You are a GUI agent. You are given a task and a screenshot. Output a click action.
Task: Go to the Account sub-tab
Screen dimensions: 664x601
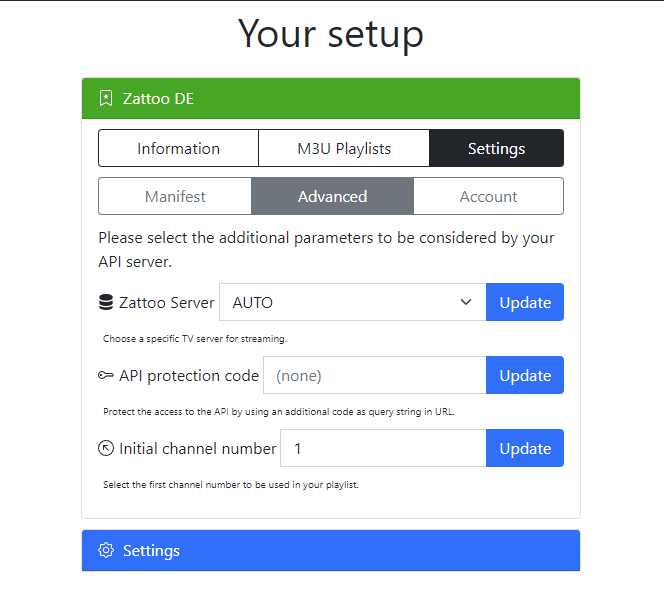point(488,196)
